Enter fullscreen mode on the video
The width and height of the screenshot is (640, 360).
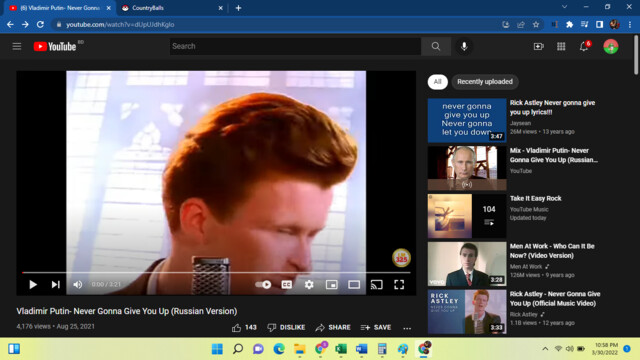tap(399, 284)
